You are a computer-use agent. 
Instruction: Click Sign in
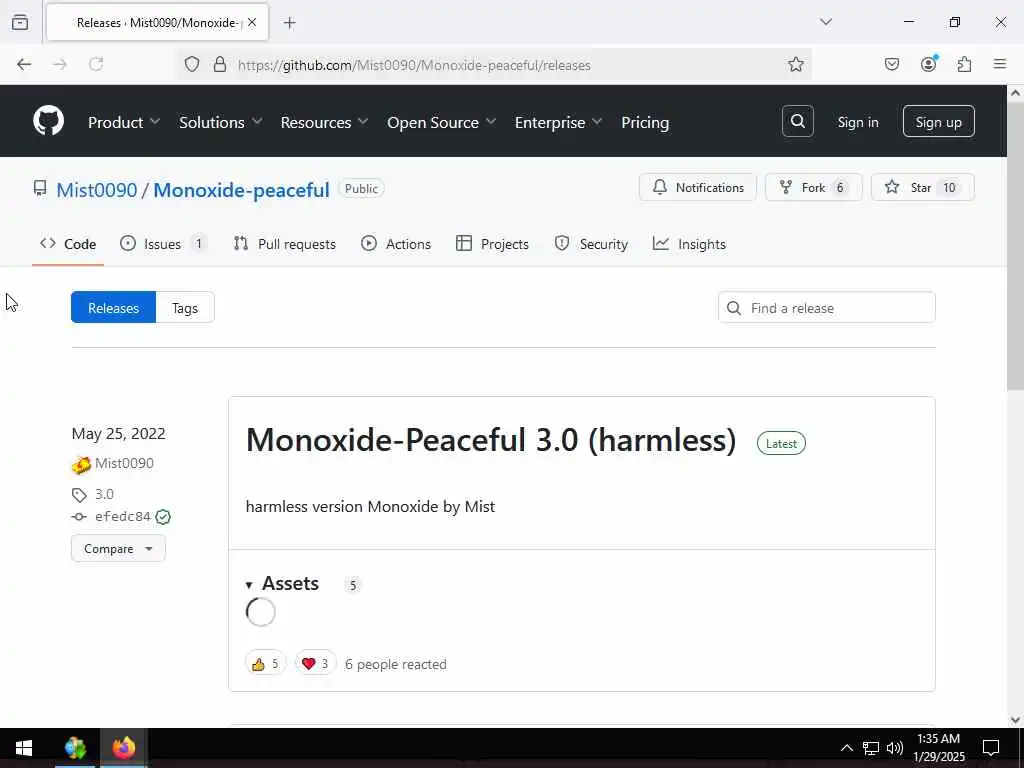(x=857, y=122)
